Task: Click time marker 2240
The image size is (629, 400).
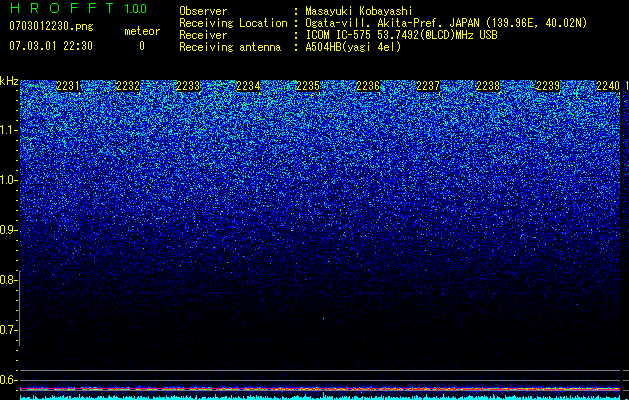Action: coord(608,86)
